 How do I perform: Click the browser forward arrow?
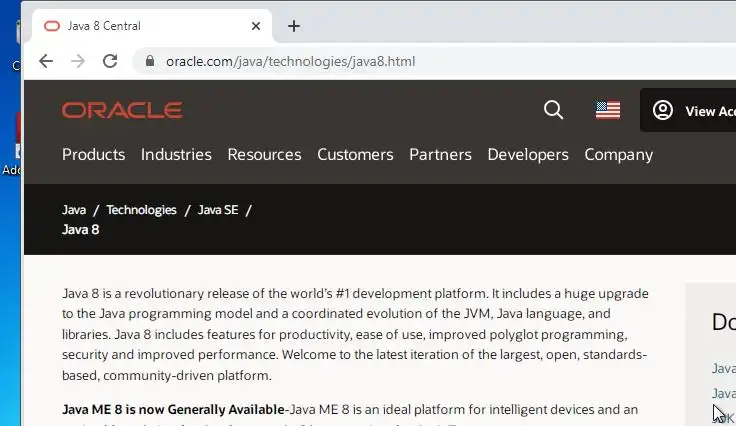78,61
